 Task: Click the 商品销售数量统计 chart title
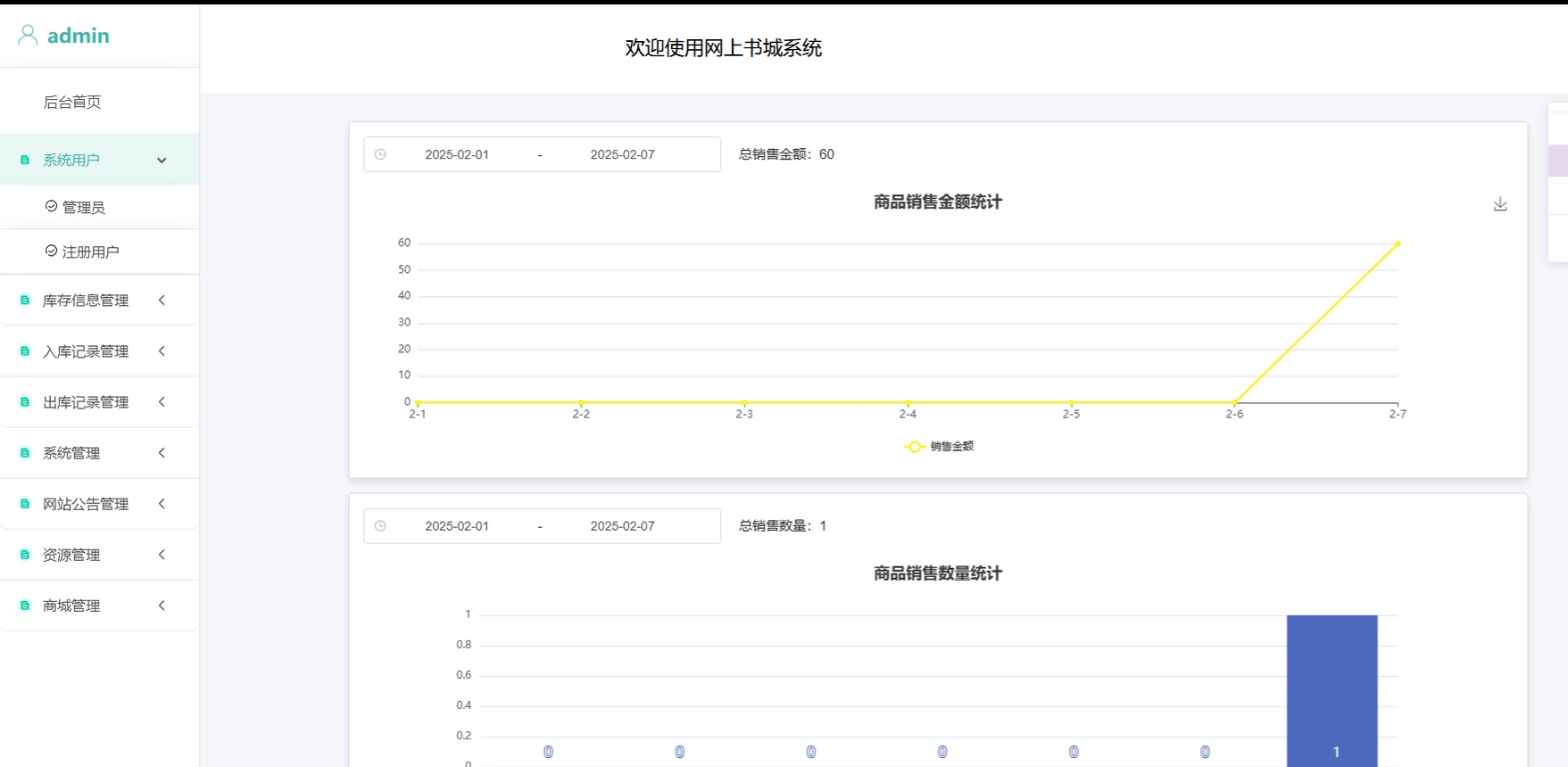point(938,573)
